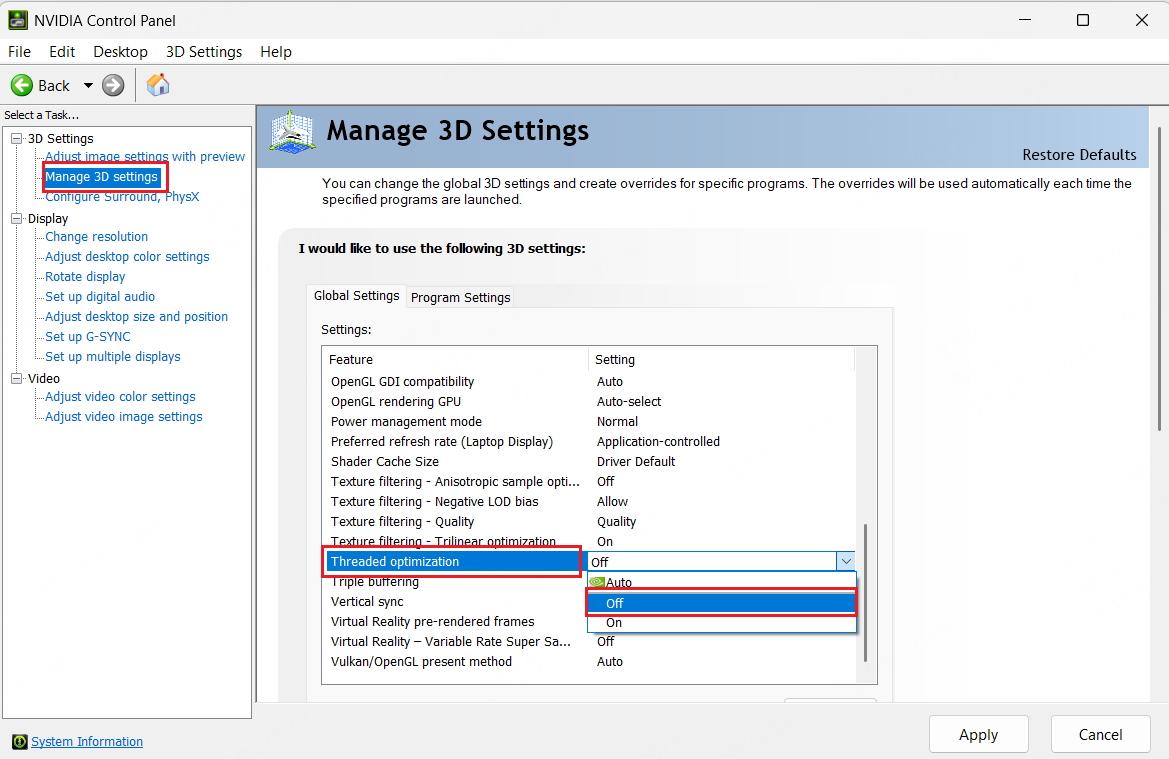Open the Help menu
Screen dimensions: 1169x759
pos(276,51)
